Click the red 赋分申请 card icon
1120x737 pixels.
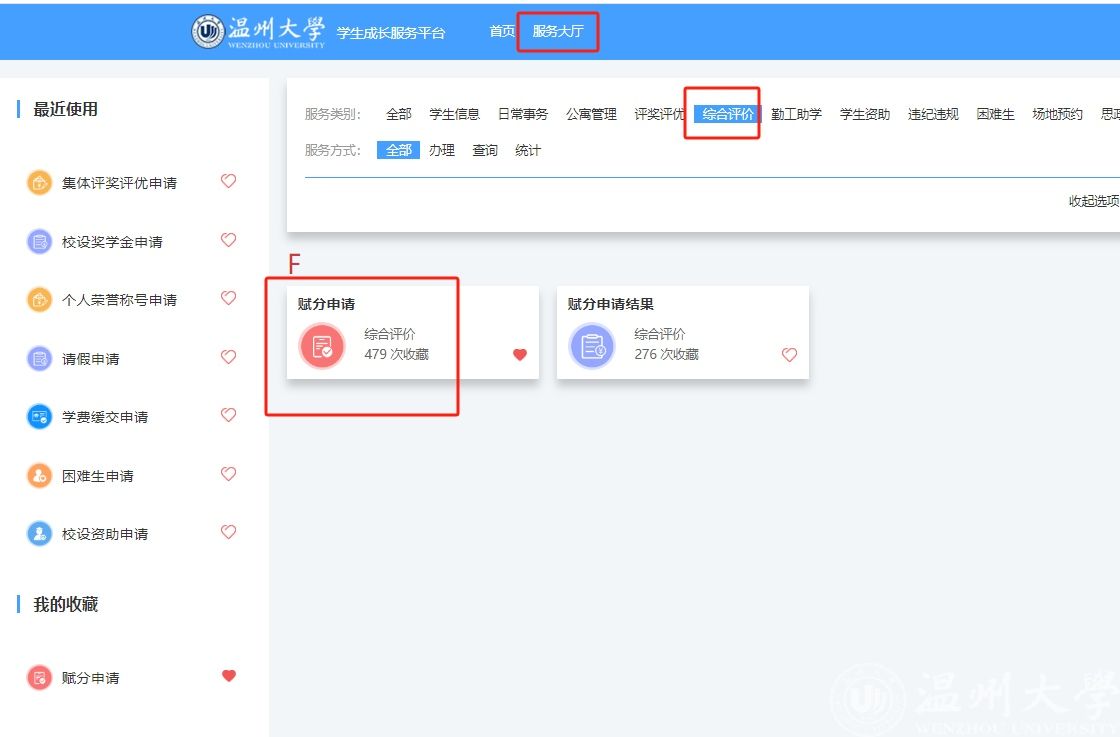[x=322, y=346]
